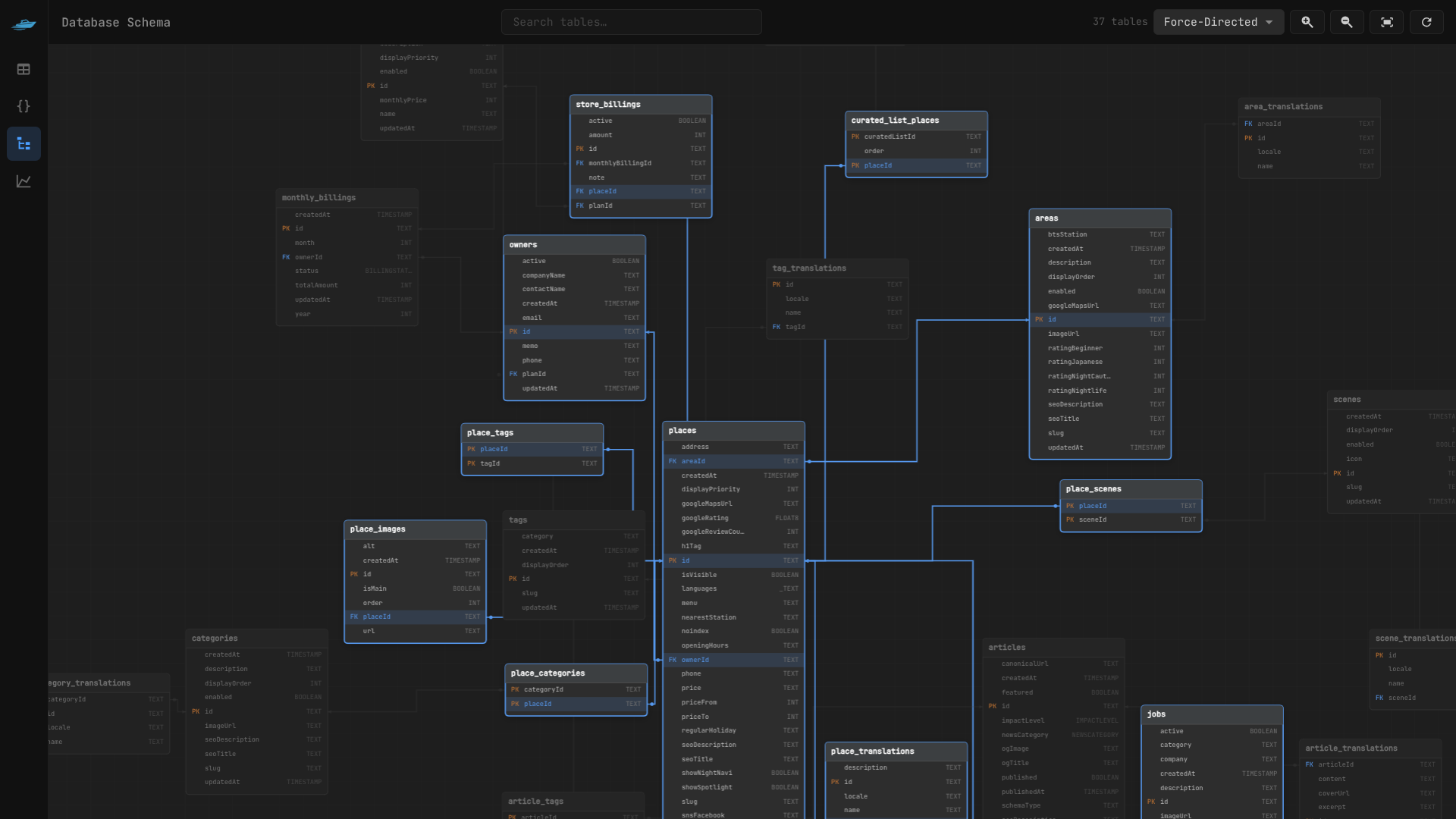Select the tag_translations table header
Viewport: 1456px width, 819px height.
(837, 268)
